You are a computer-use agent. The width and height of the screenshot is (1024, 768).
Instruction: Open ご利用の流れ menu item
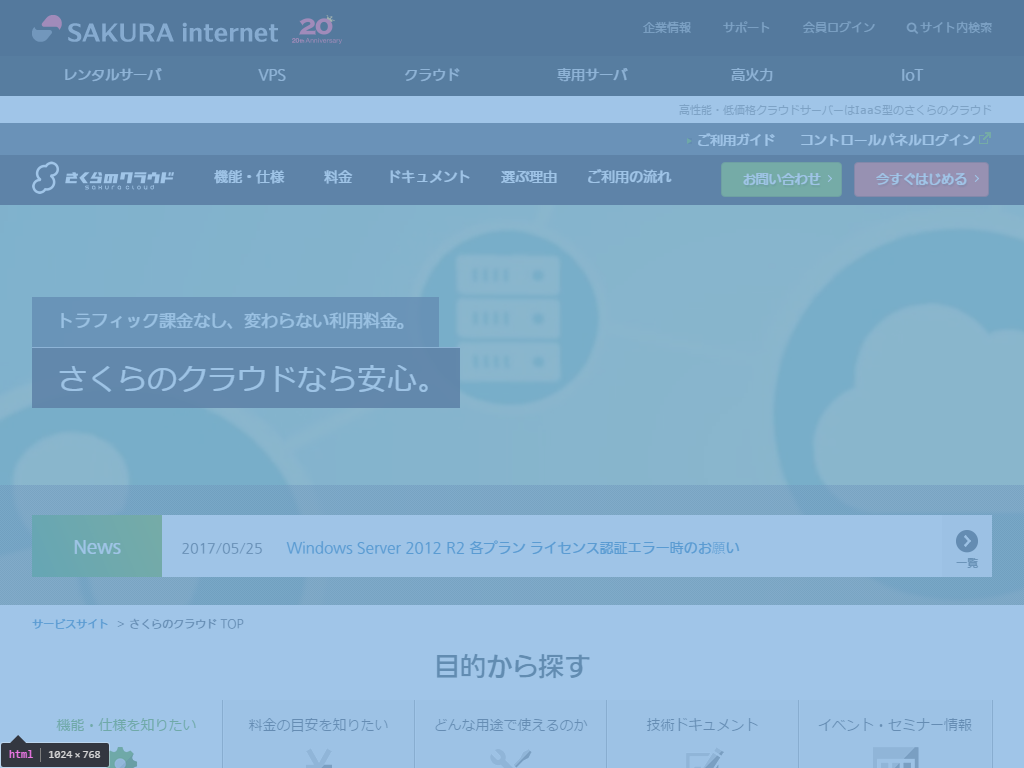(x=629, y=177)
